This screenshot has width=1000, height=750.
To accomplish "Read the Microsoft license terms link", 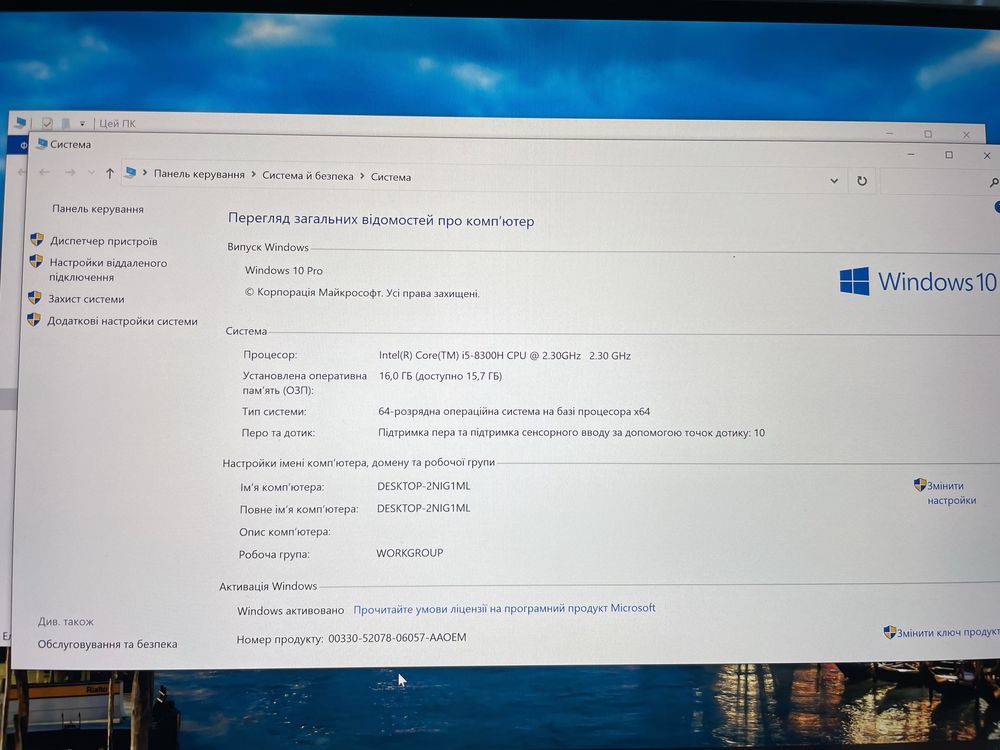I will [504, 608].
